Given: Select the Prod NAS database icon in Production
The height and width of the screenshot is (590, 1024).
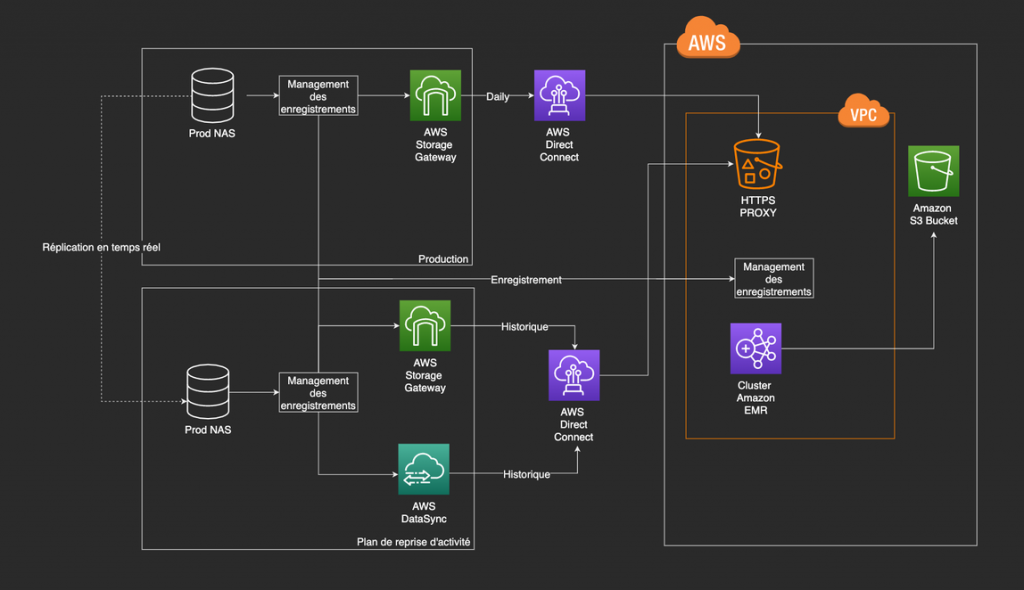Looking at the screenshot, I should click(x=212, y=95).
